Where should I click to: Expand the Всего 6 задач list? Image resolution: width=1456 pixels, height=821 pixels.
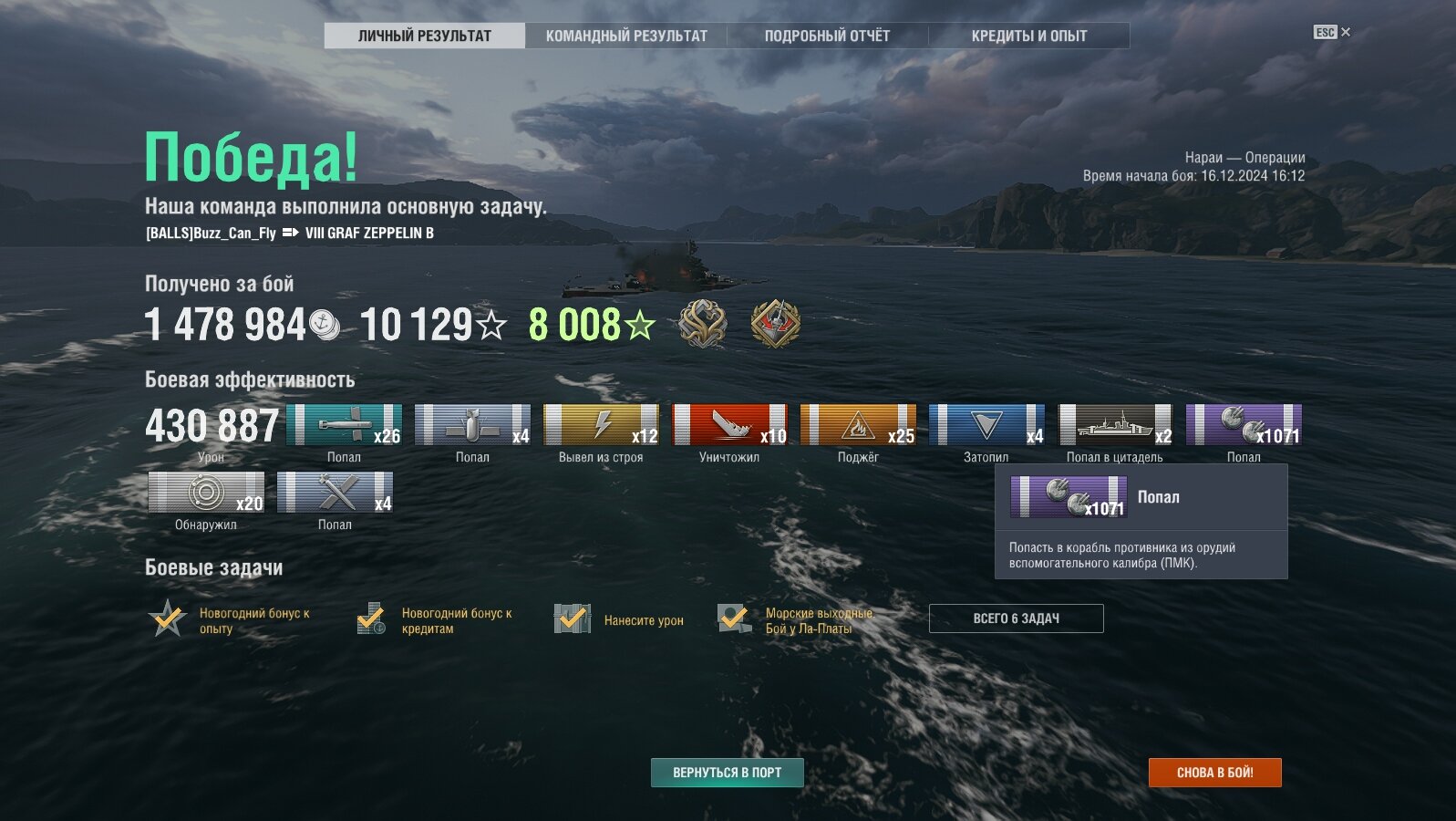click(1016, 618)
